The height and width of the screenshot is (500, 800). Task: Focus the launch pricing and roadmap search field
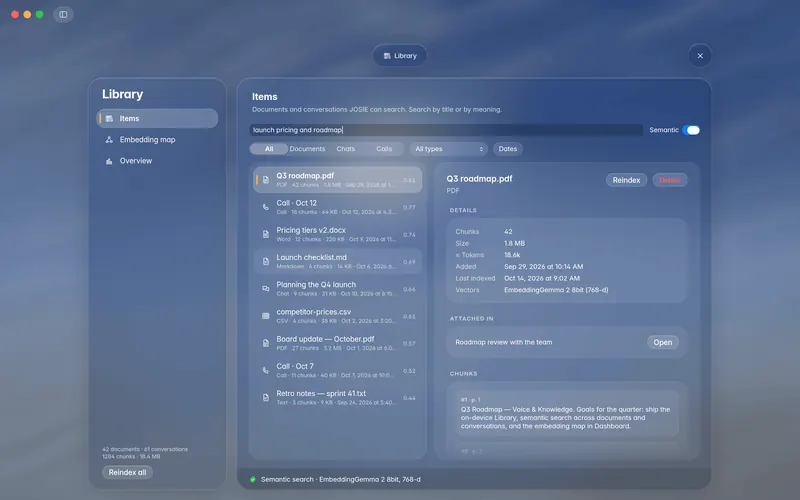[x=446, y=130]
